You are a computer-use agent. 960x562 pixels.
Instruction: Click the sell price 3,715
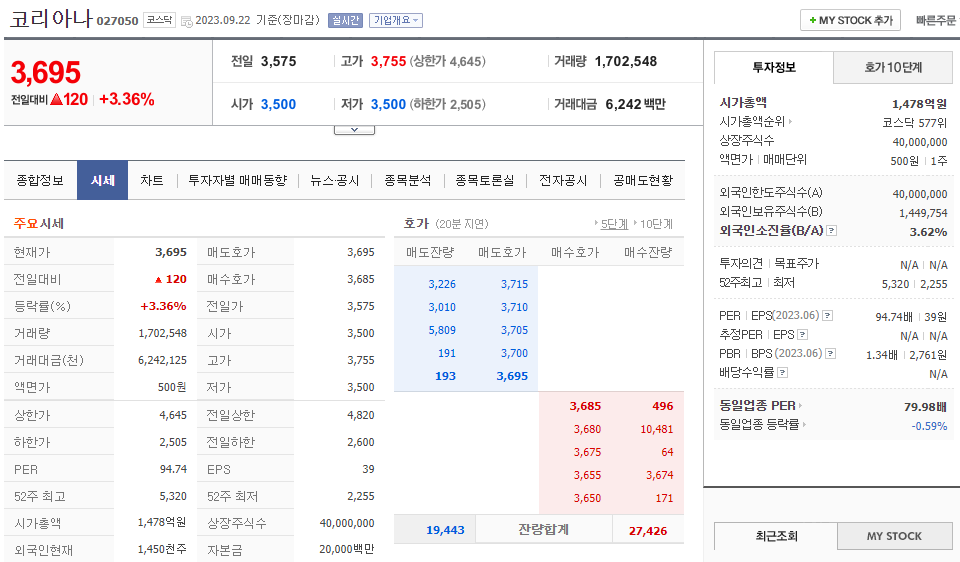tap(514, 284)
